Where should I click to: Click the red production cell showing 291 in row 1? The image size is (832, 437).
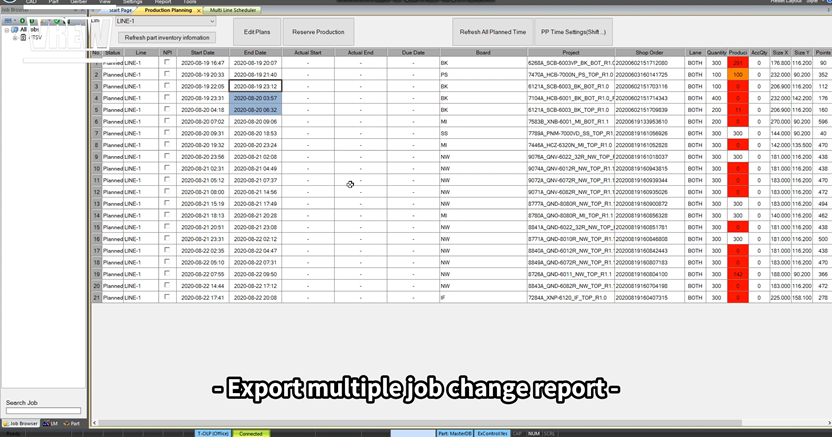[738, 63]
